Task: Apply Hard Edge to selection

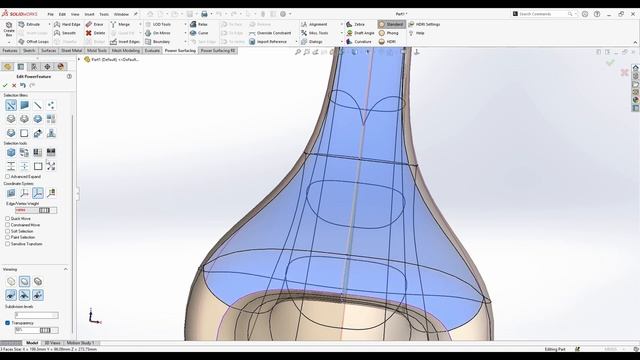Action: click(x=68, y=24)
